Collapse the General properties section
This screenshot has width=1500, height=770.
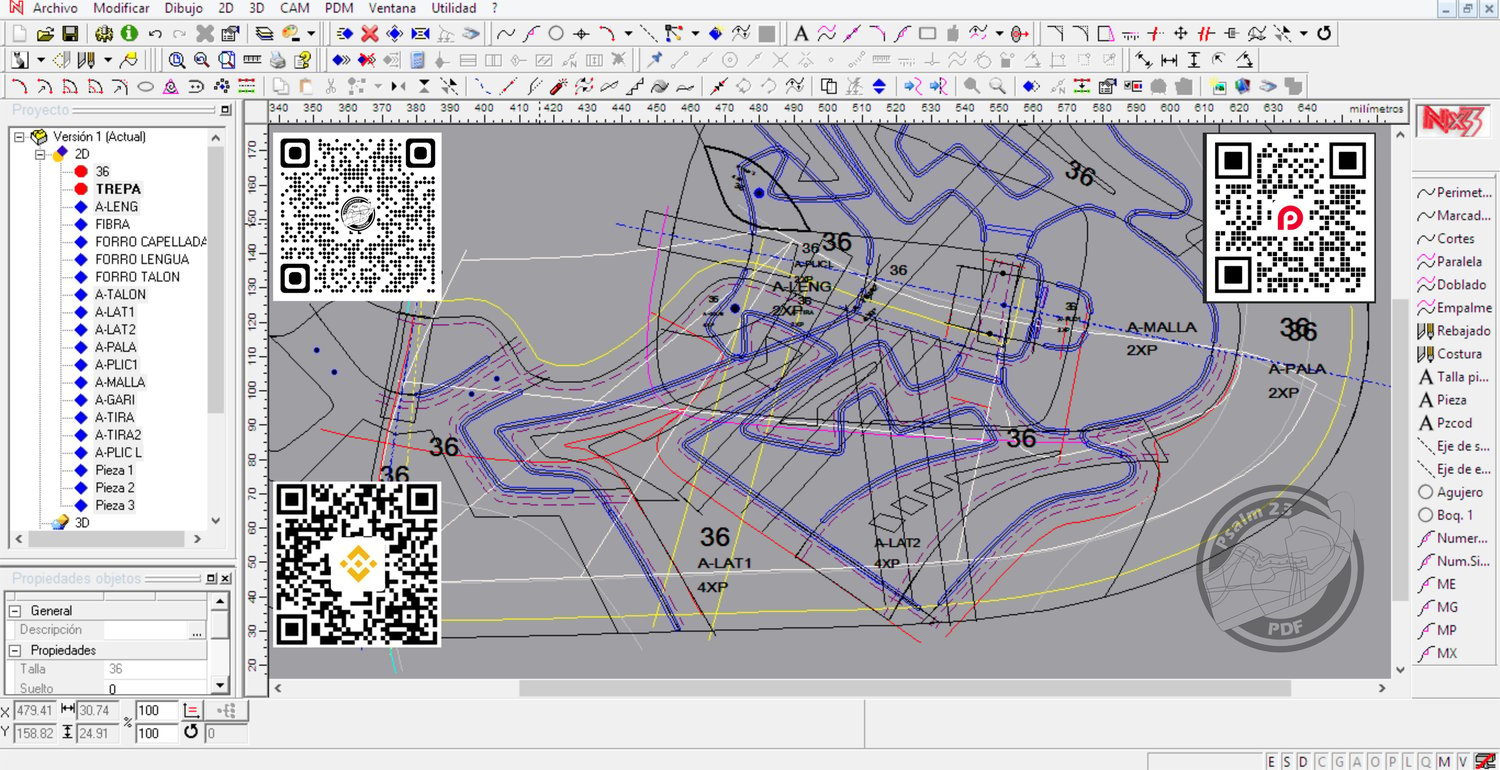(x=15, y=610)
